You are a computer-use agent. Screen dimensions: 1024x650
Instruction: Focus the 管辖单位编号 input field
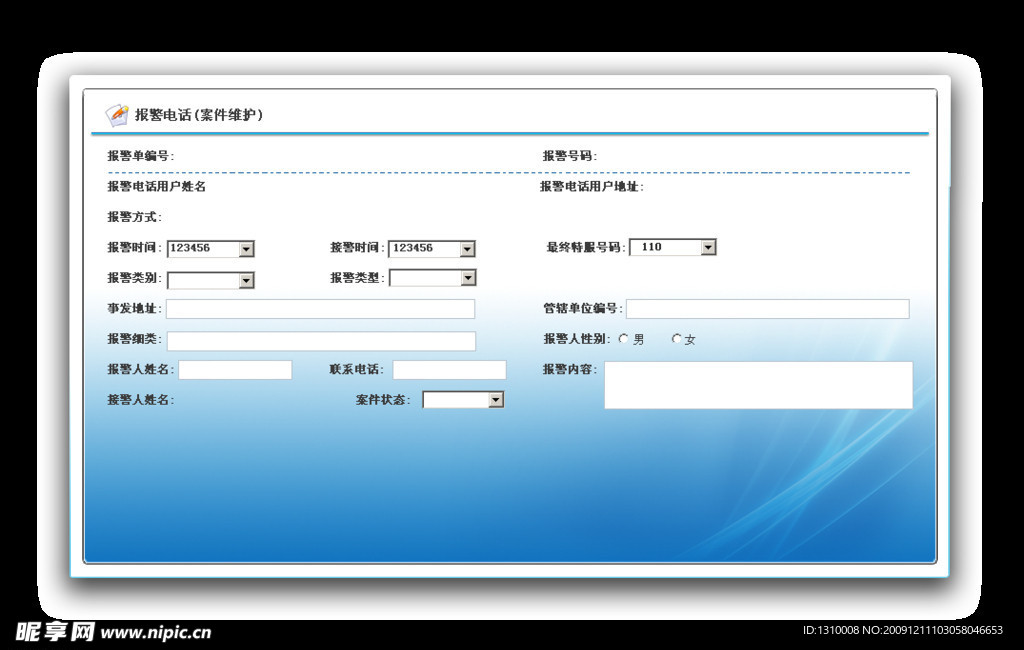767,309
